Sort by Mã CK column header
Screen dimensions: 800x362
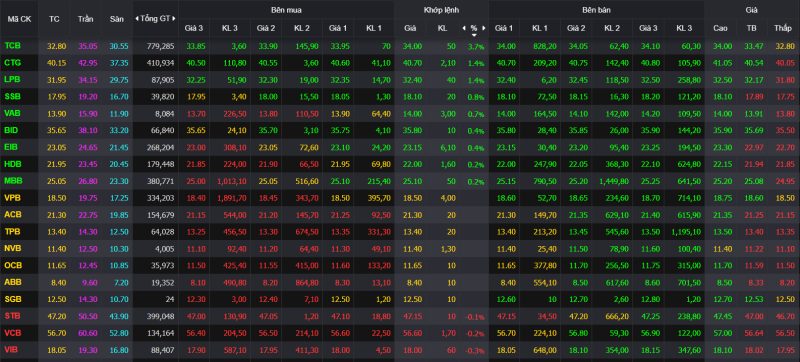pyautogui.click(x=19, y=19)
